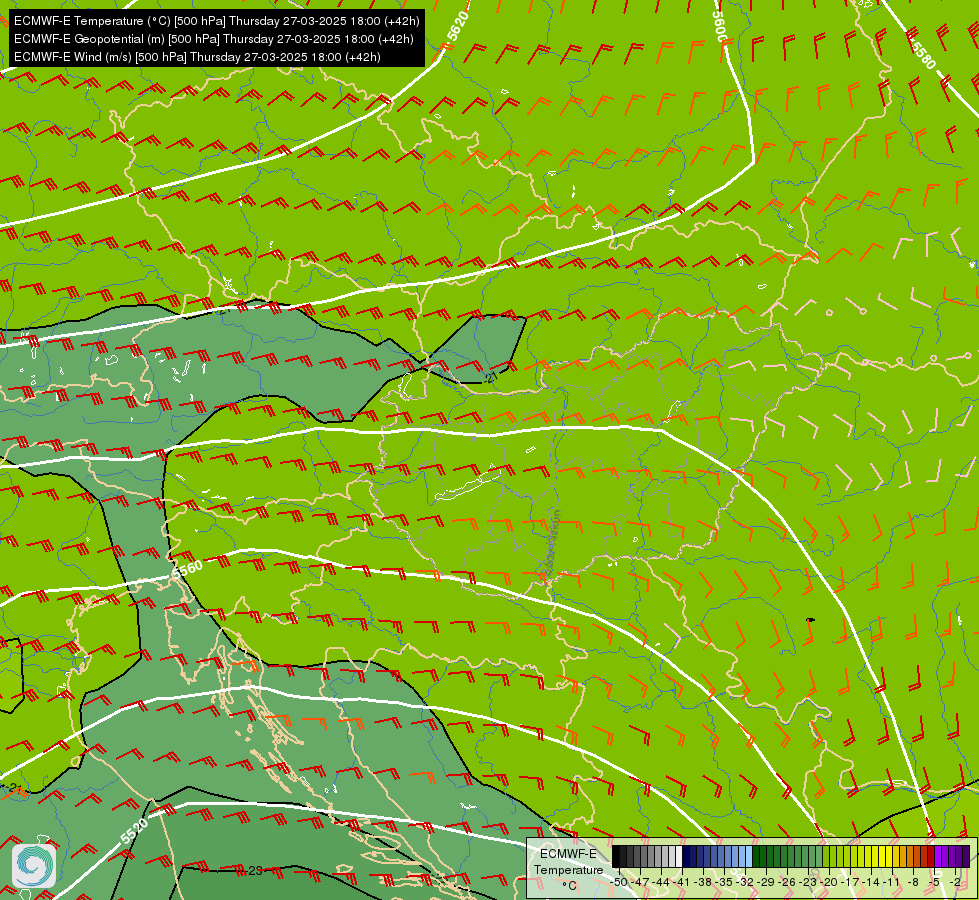
Task: Click the -8 value on legend scale
Action: 914,882
